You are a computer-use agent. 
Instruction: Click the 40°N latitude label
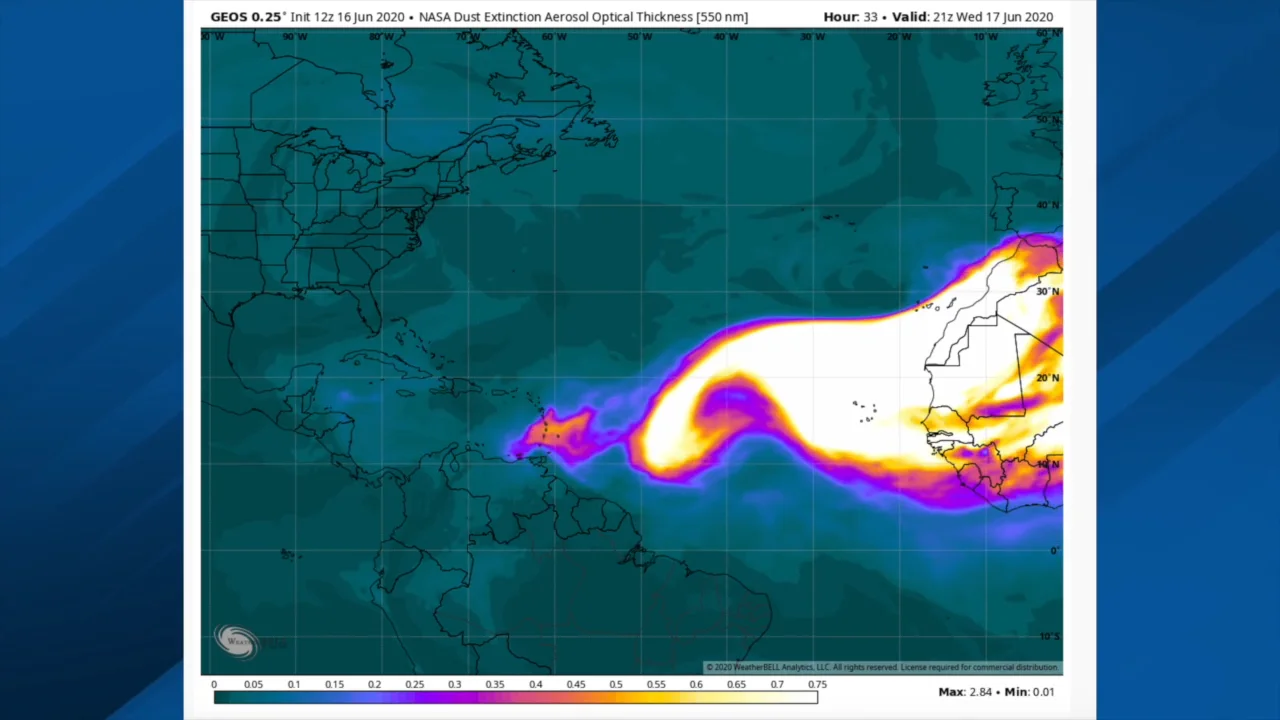(x=1048, y=205)
